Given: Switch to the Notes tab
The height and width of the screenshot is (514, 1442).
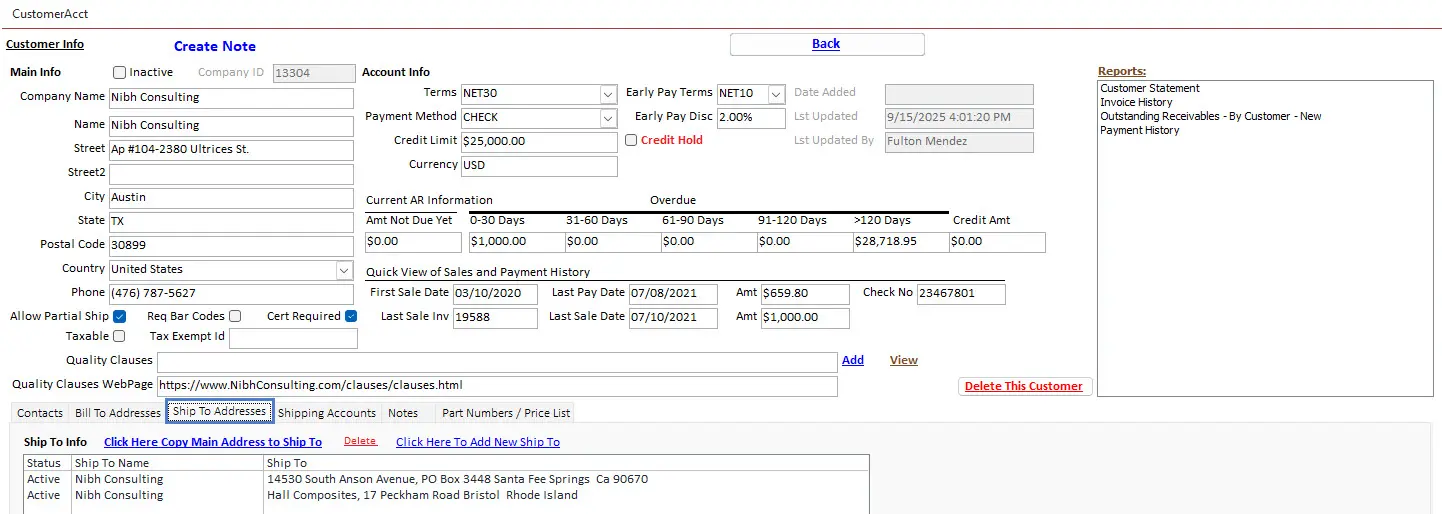Looking at the screenshot, I should [403, 413].
